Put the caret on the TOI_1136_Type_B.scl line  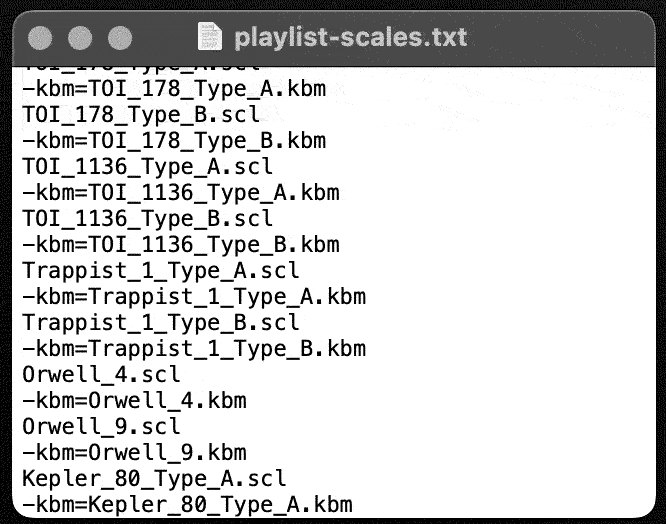pyautogui.click(x=147, y=219)
